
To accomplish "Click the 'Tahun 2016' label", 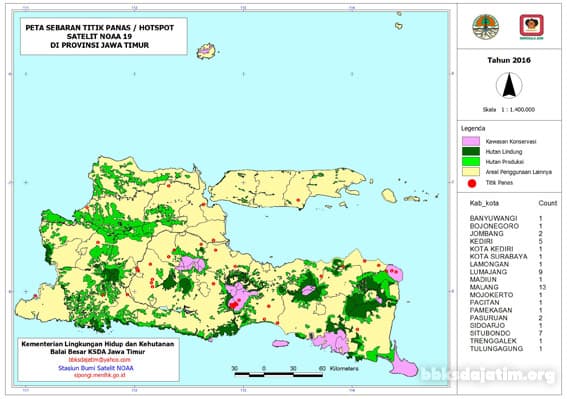I will [509, 60].
